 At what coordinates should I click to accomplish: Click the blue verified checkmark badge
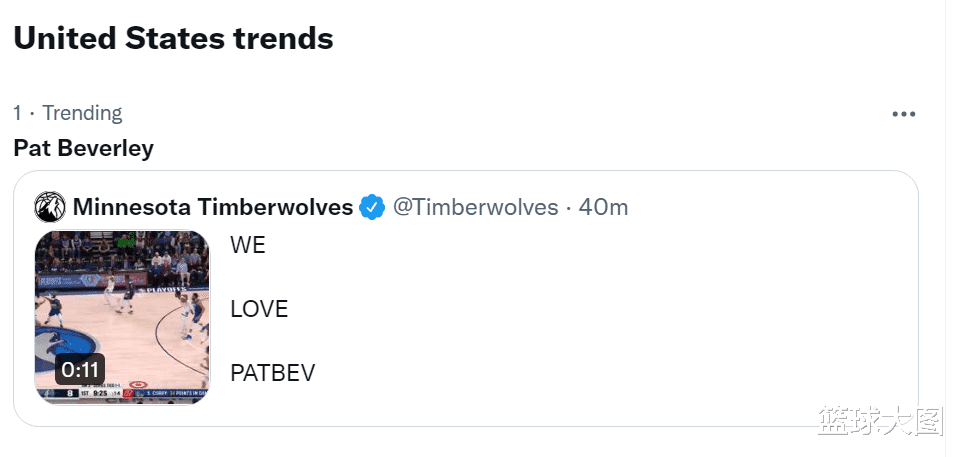tap(371, 207)
